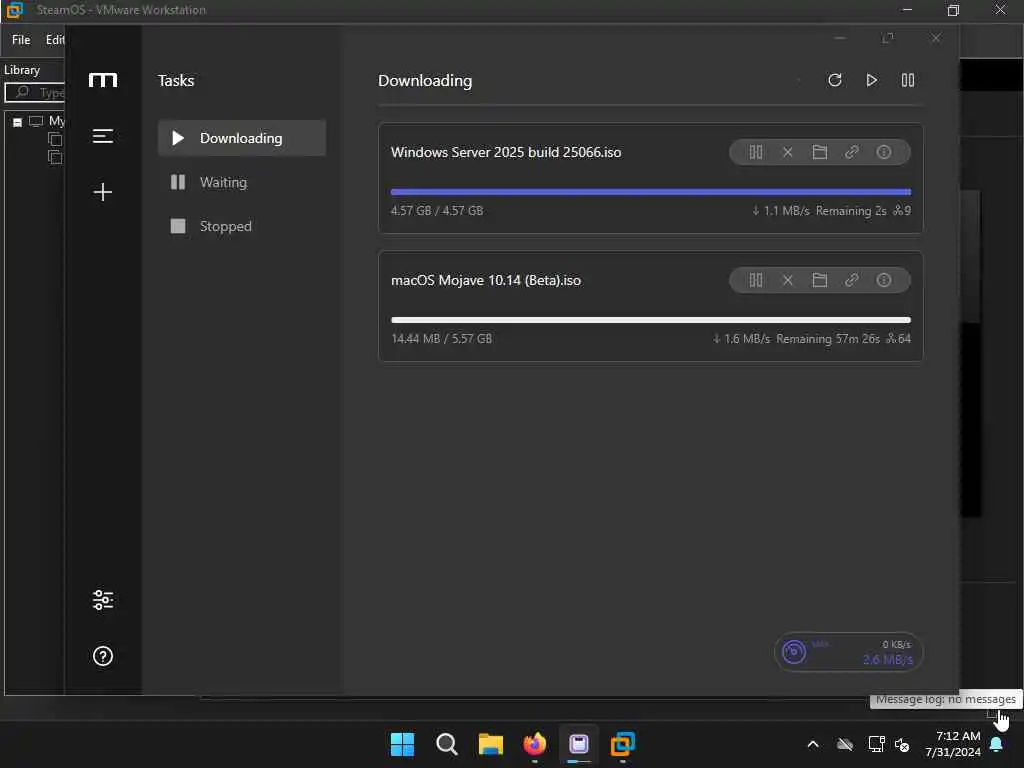This screenshot has width=1024, height=768.
Task: Select the Downloading task category
Action: (242, 138)
